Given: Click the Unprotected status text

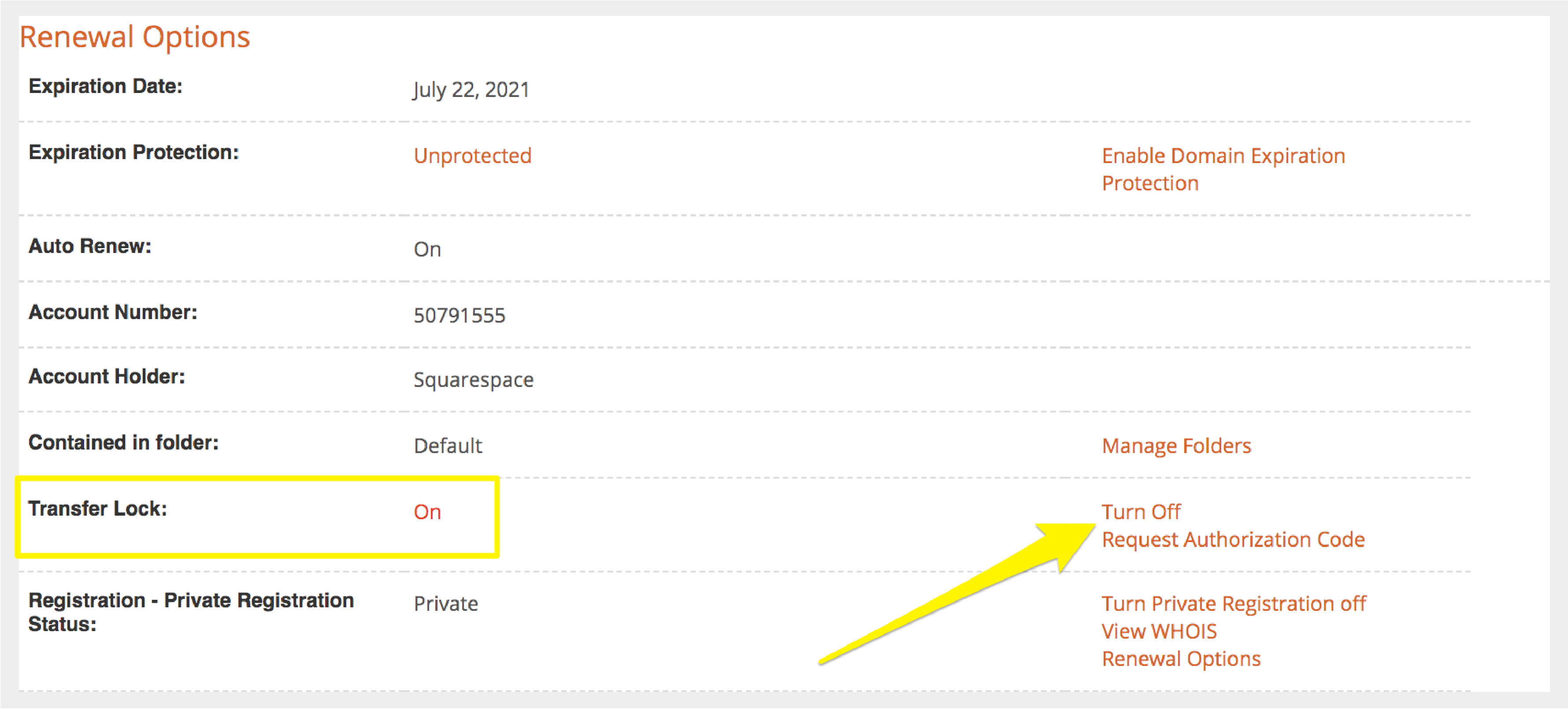Looking at the screenshot, I should pos(472,156).
